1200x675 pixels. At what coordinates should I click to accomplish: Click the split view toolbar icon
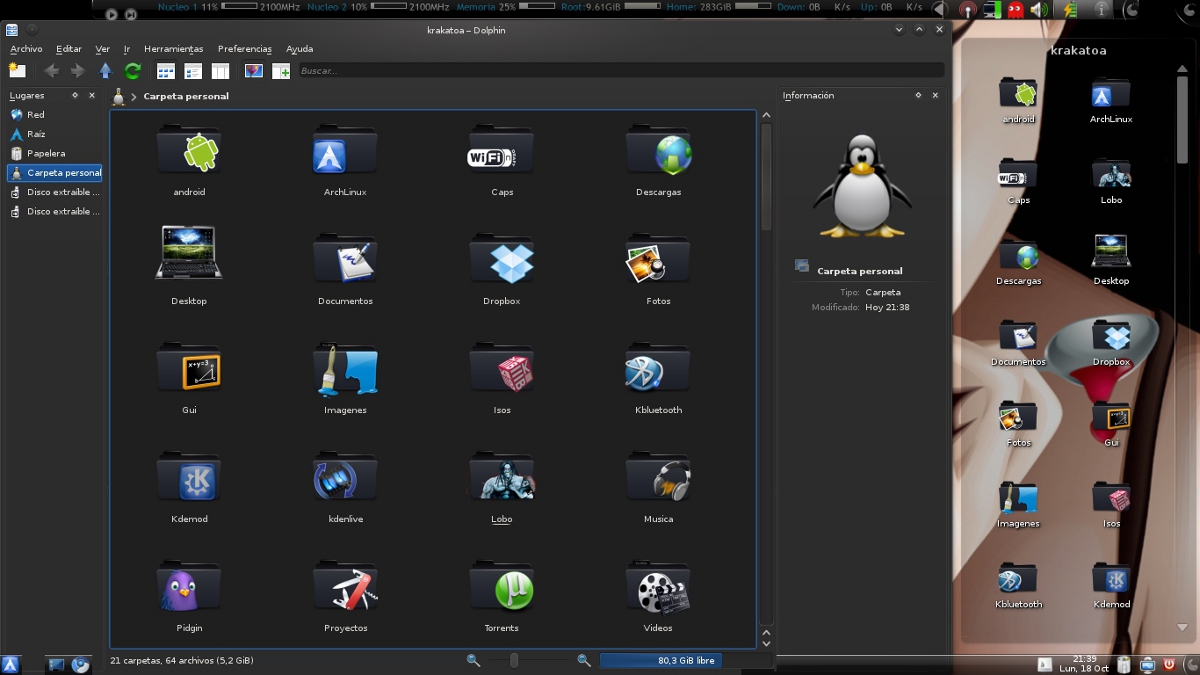(281, 71)
